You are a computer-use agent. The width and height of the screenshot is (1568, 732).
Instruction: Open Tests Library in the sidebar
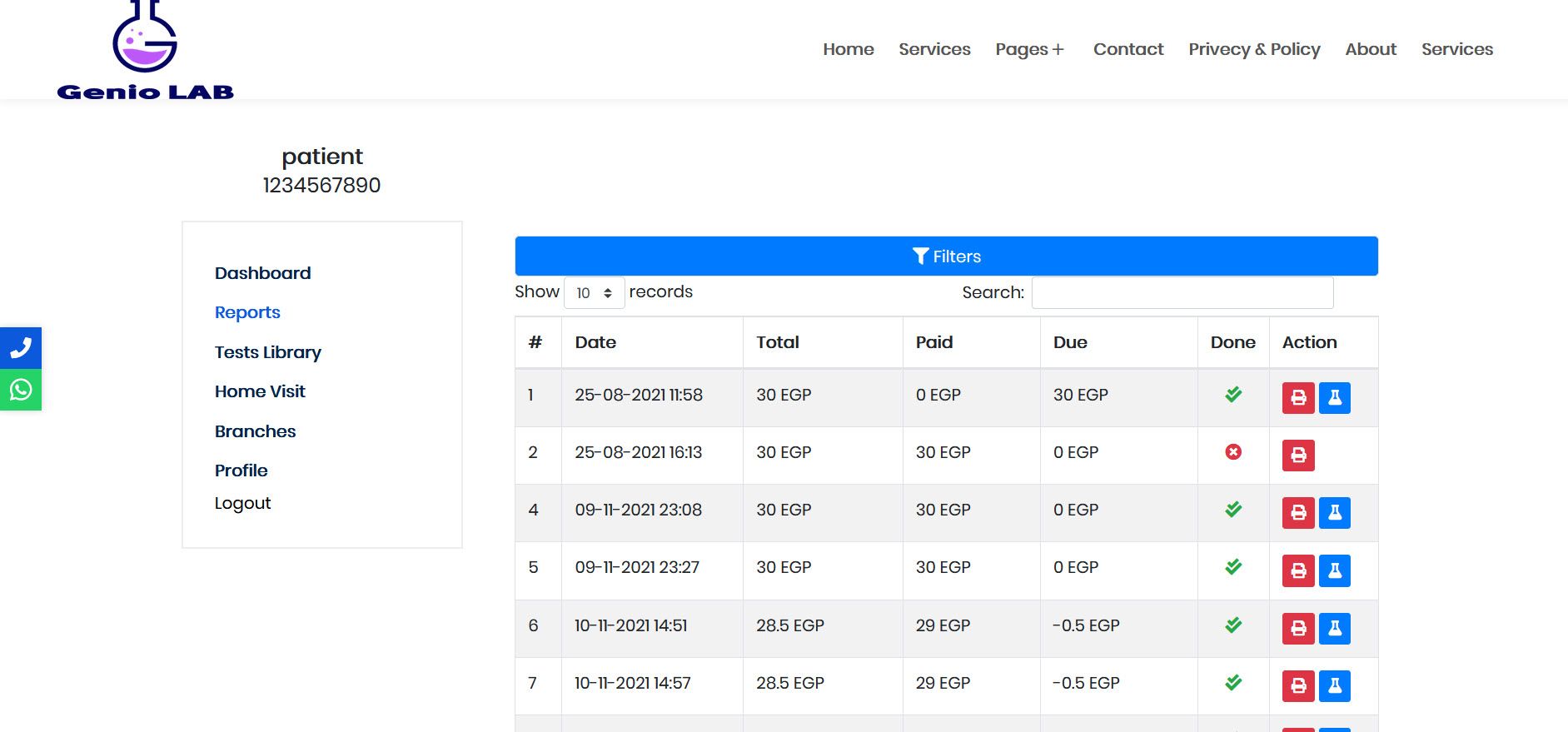coord(267,352)
